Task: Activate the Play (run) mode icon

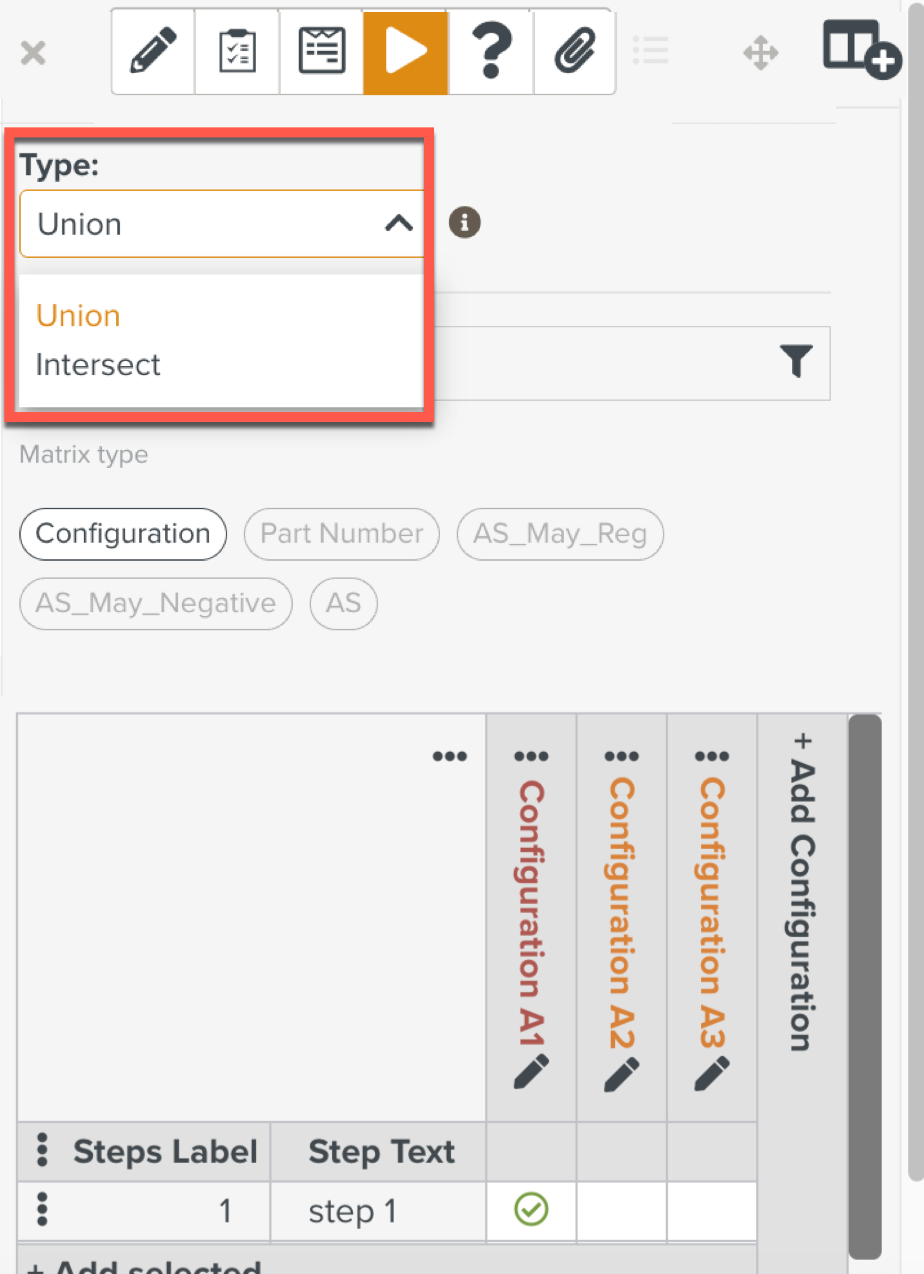Action: 405,51
